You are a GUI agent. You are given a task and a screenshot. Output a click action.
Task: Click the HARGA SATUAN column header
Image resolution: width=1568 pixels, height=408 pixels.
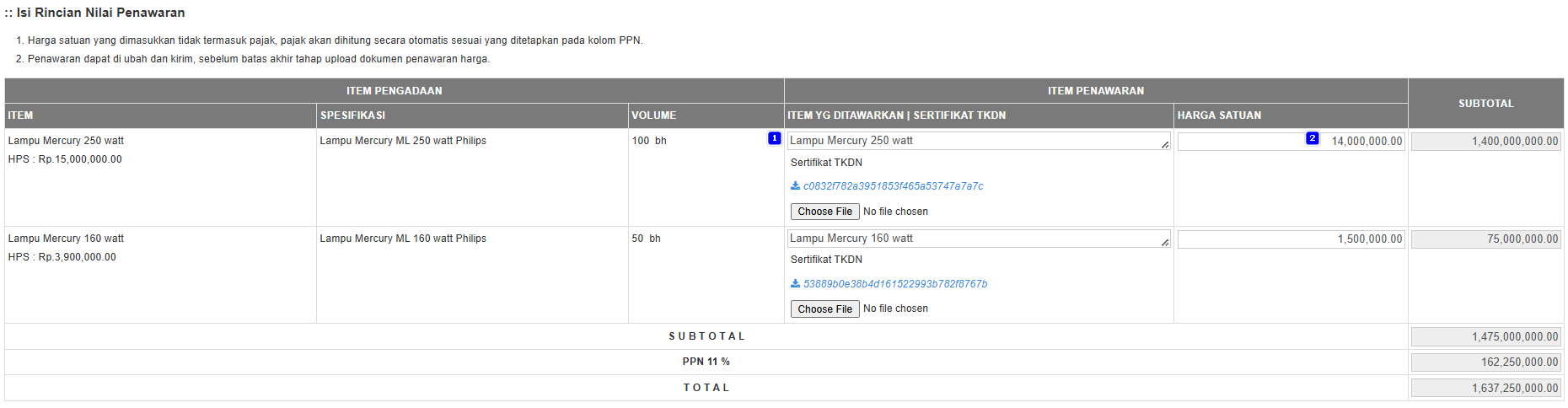[1219, 115]
